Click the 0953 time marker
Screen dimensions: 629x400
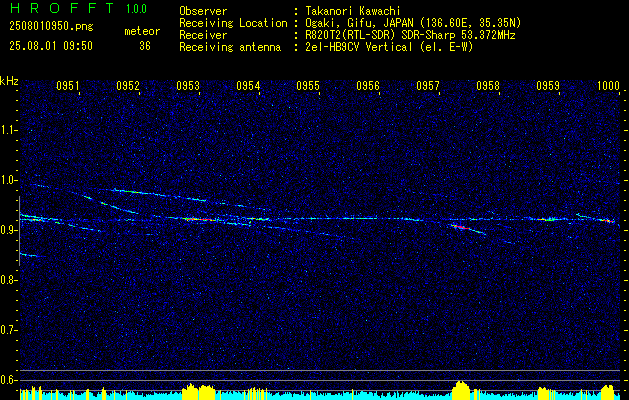click(188, 85)
